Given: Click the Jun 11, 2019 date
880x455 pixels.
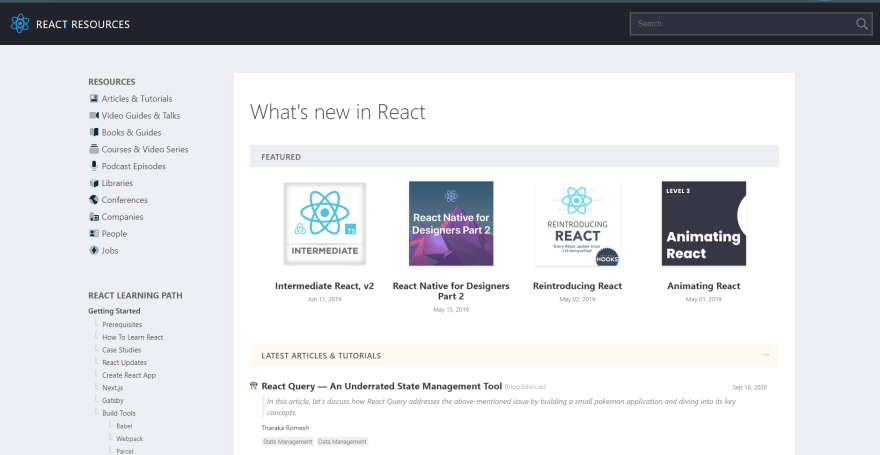Looking at the screenshot, I should pyautogui.click(x=324, y=299).
